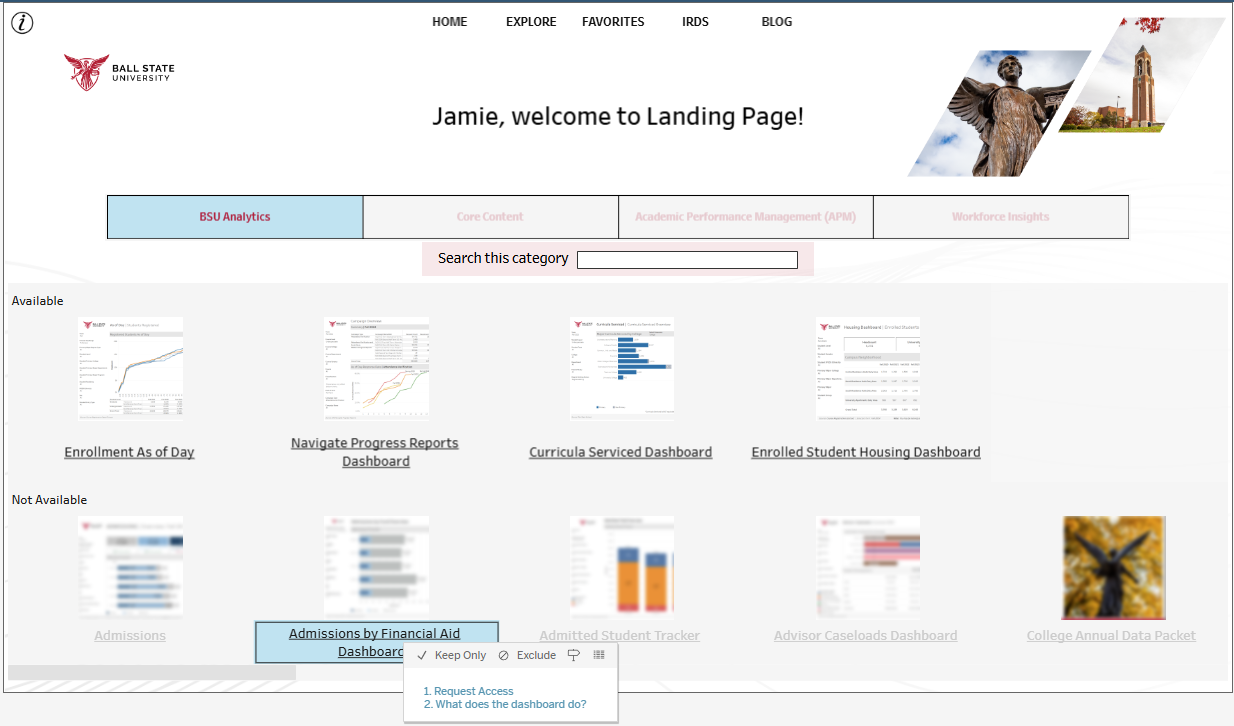Click the horizontal scrollbar below Not Available list
Screen dimensions: 1234x726
click(x=152, y=673)
